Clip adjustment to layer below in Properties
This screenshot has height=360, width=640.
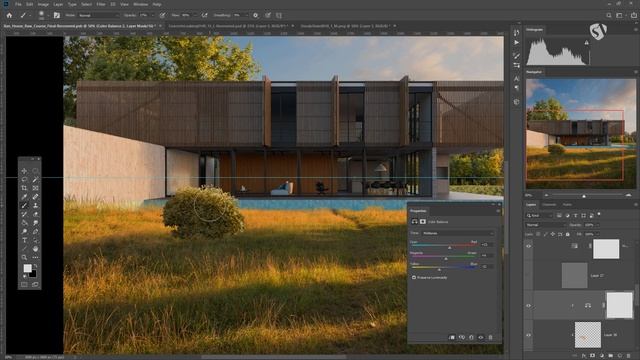point(452,338)
